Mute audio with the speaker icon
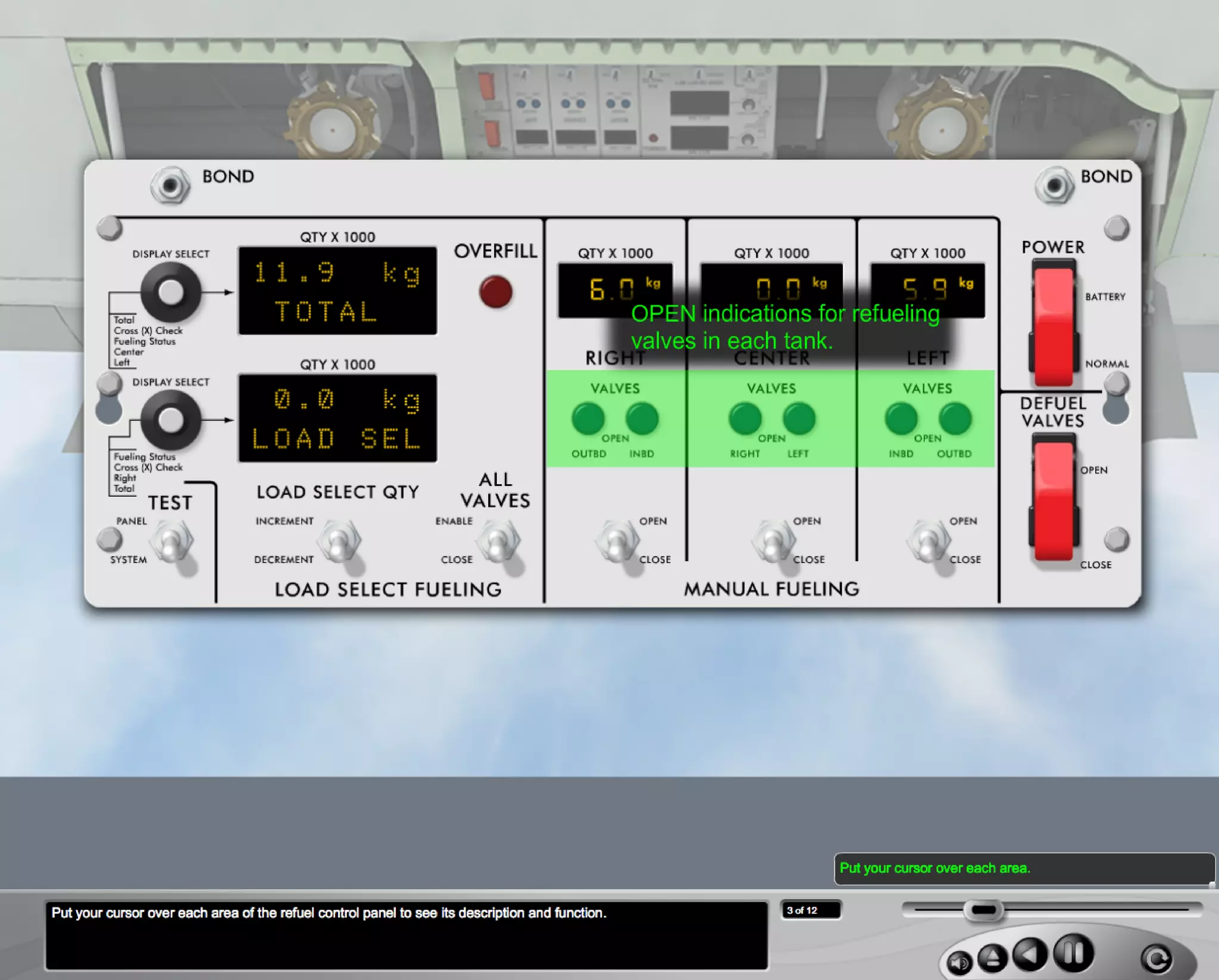The width and height of the screenshot is (1219, 980). coord(959,962)
